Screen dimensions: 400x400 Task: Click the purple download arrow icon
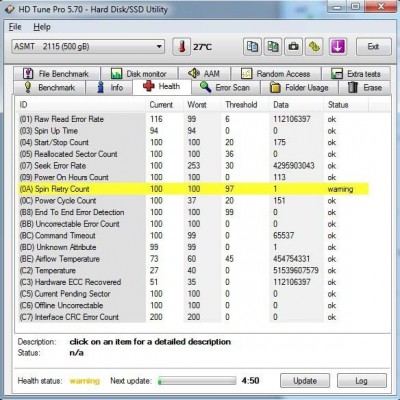pos(338,47)
